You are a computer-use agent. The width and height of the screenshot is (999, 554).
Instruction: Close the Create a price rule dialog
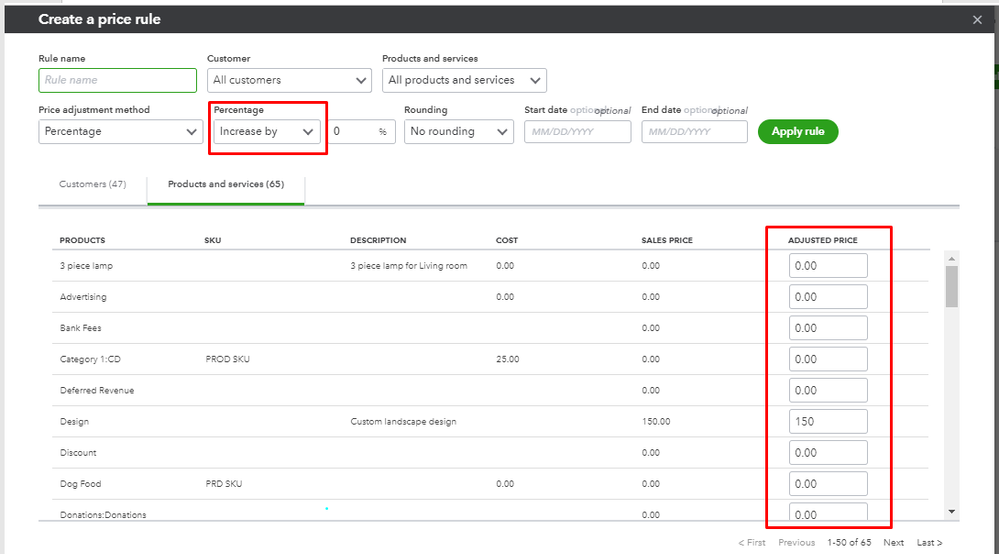click(x=977, y=20)
